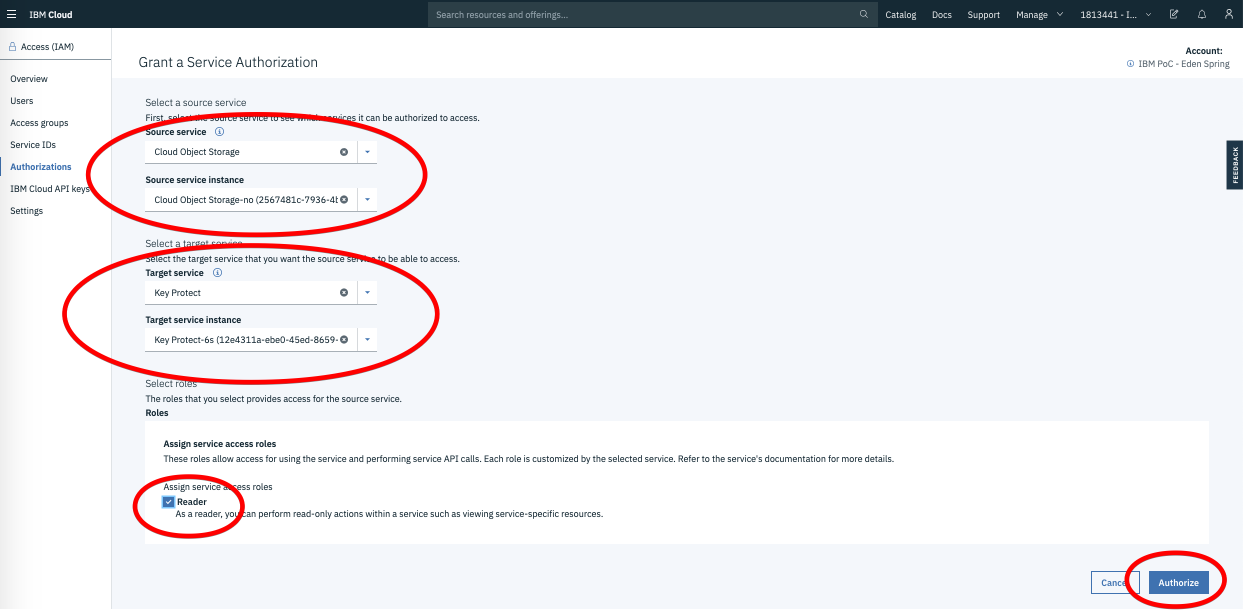Open the Docs menu item
Image resolution: width=1243 pixels, height=611 pixels.
coord(942,15)
